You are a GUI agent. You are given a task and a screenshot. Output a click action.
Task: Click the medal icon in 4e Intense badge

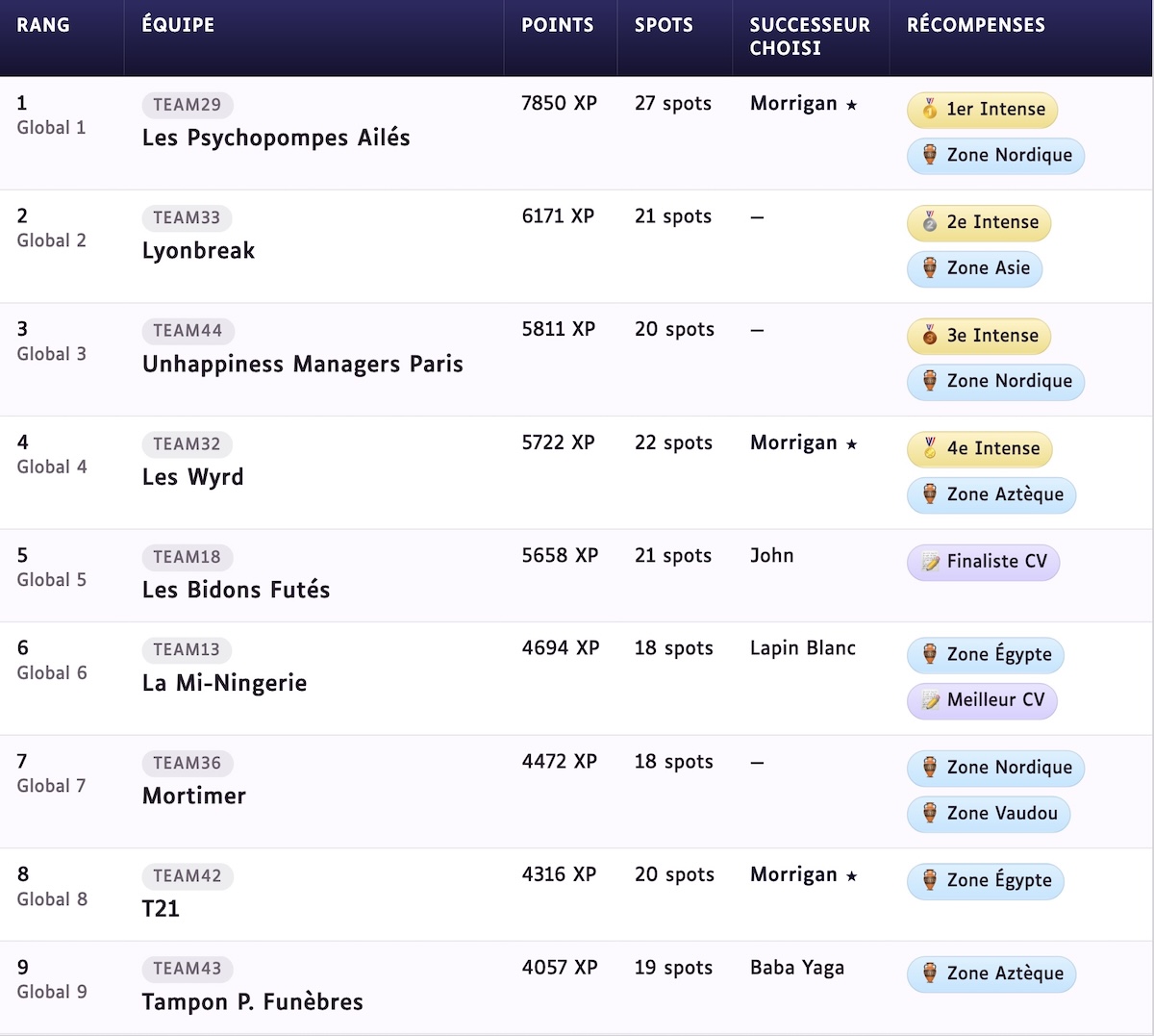(930, 448)
